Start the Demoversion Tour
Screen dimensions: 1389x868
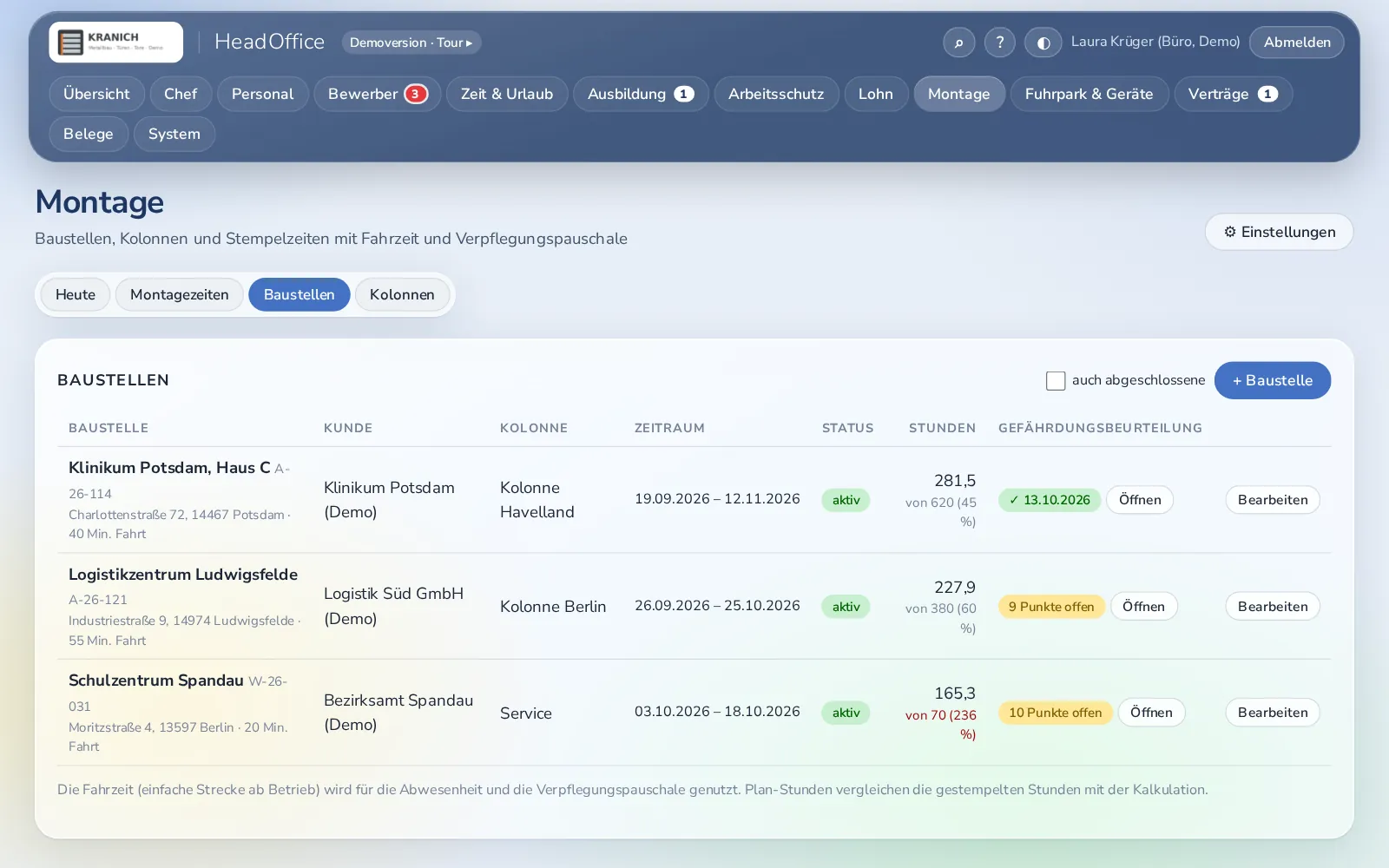pyautogui.click(x=411, y=42)
